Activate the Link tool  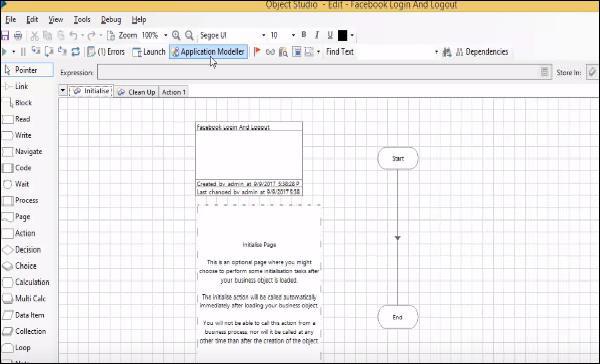point(16,87)
